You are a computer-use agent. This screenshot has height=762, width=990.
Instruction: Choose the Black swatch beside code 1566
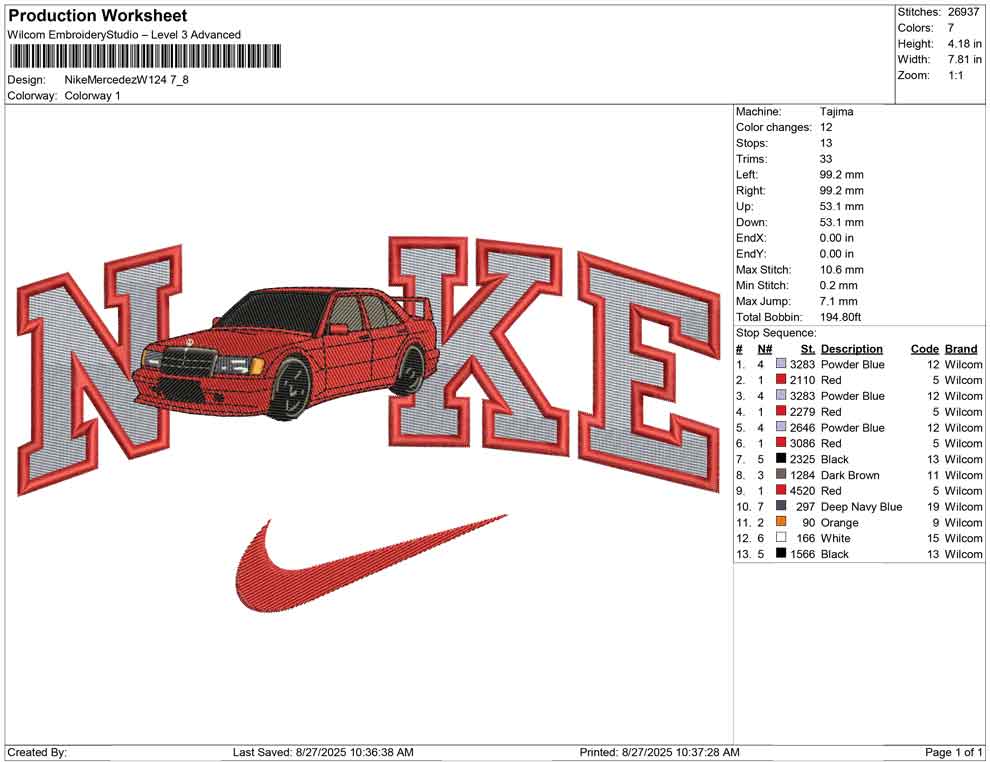pyautogui.click(x=781, y=553)
